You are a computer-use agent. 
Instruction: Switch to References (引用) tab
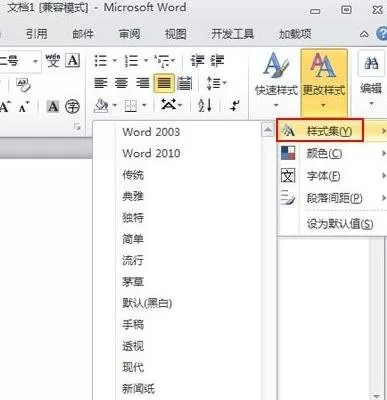[36, 34]
